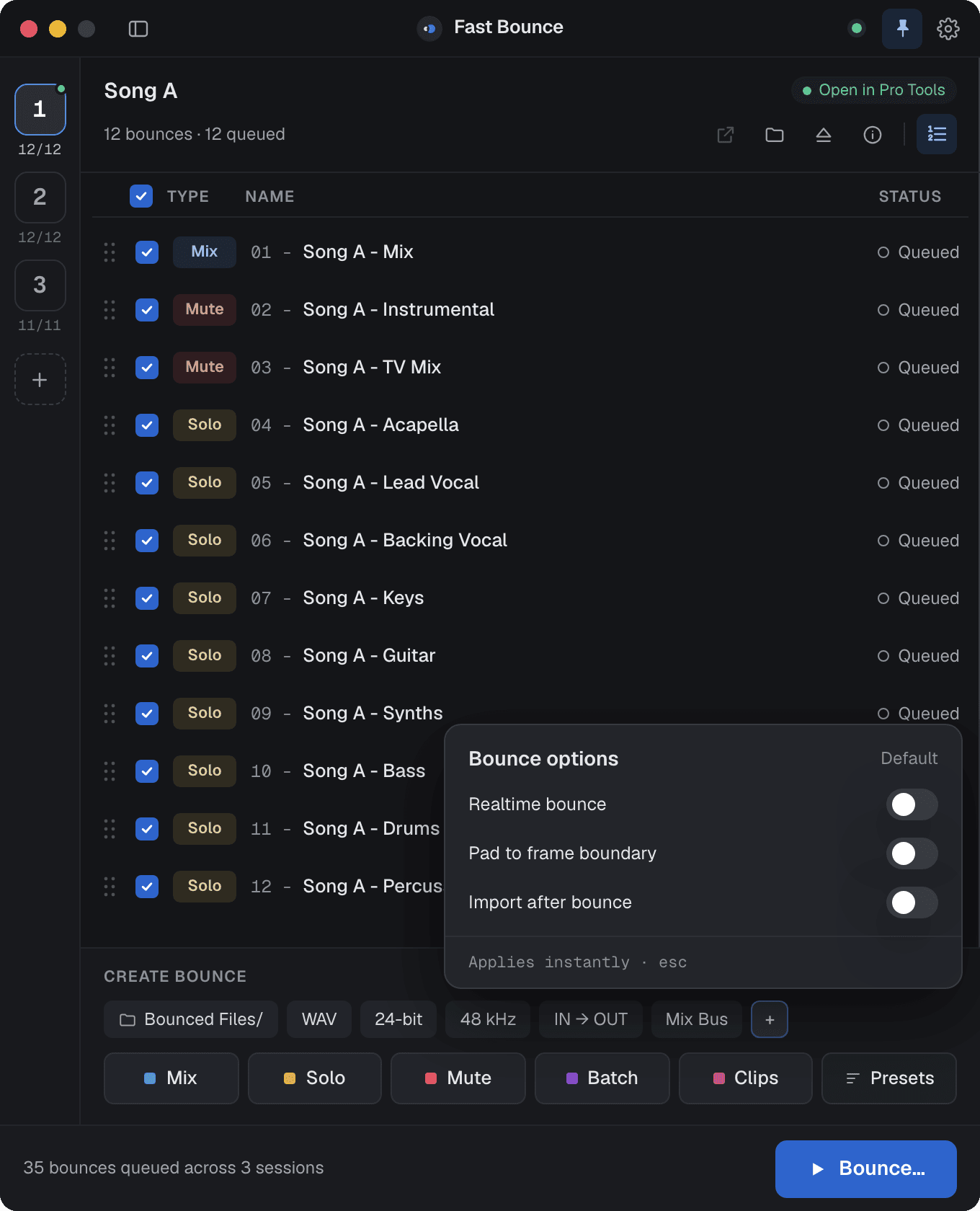Create a Clips bounce
Image resolution: width=980 pixels, height=1211 pixels.
point(746,1078)
